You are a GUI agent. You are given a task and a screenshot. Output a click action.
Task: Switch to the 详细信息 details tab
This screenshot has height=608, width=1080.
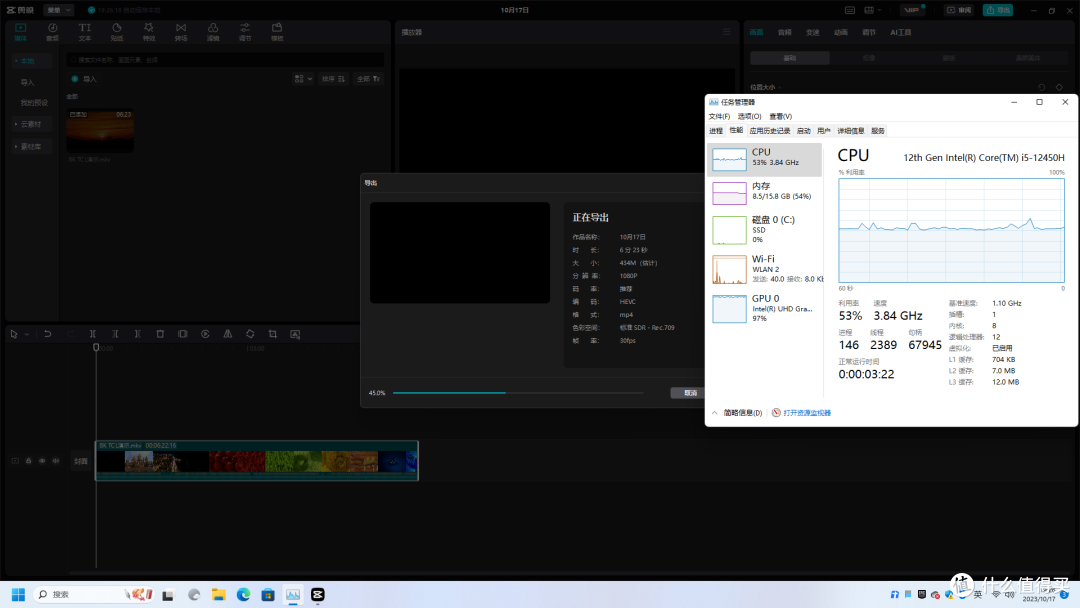coord(851,131)
